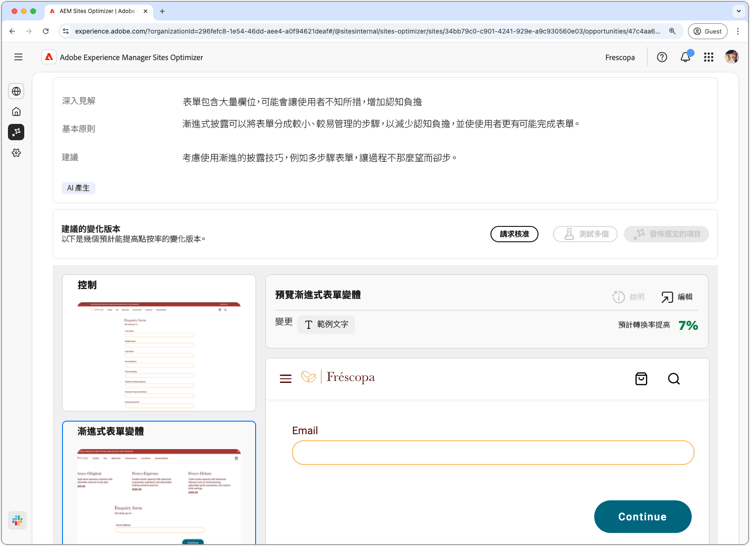The image size is (750, 546).
Task: Open the notifications bell
Action: click(685, 57)
